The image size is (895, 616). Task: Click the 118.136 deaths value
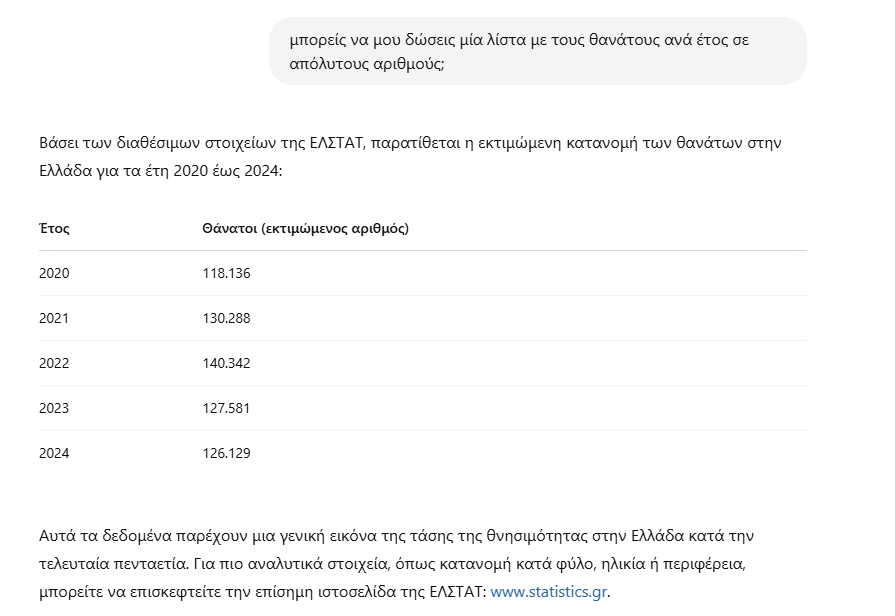click(x=226, y=273)
